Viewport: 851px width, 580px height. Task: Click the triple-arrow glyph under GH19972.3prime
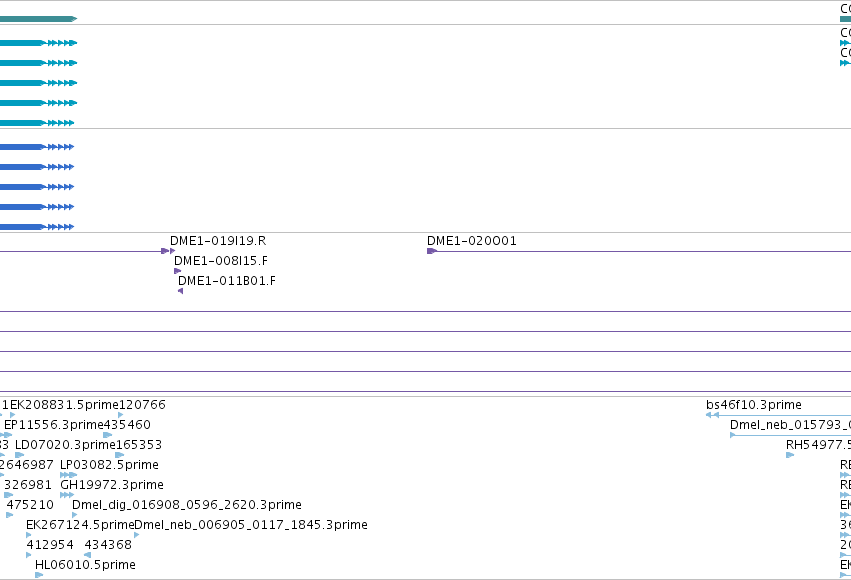[67, 495]
